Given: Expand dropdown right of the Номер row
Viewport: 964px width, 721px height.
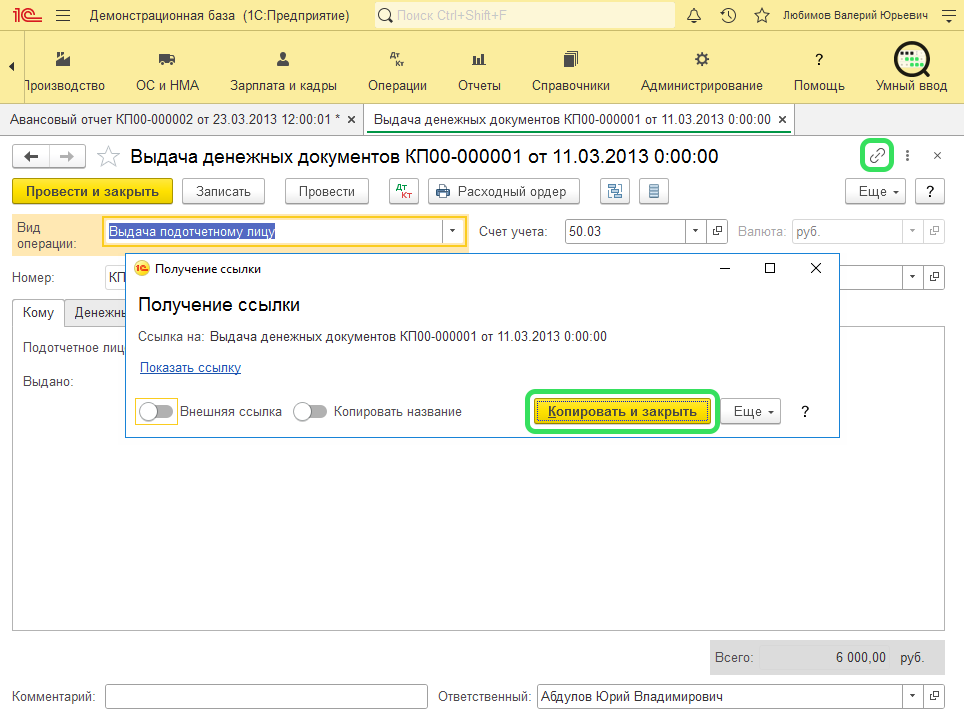Looking at the screenshot, I should click(x=912, y=277).
